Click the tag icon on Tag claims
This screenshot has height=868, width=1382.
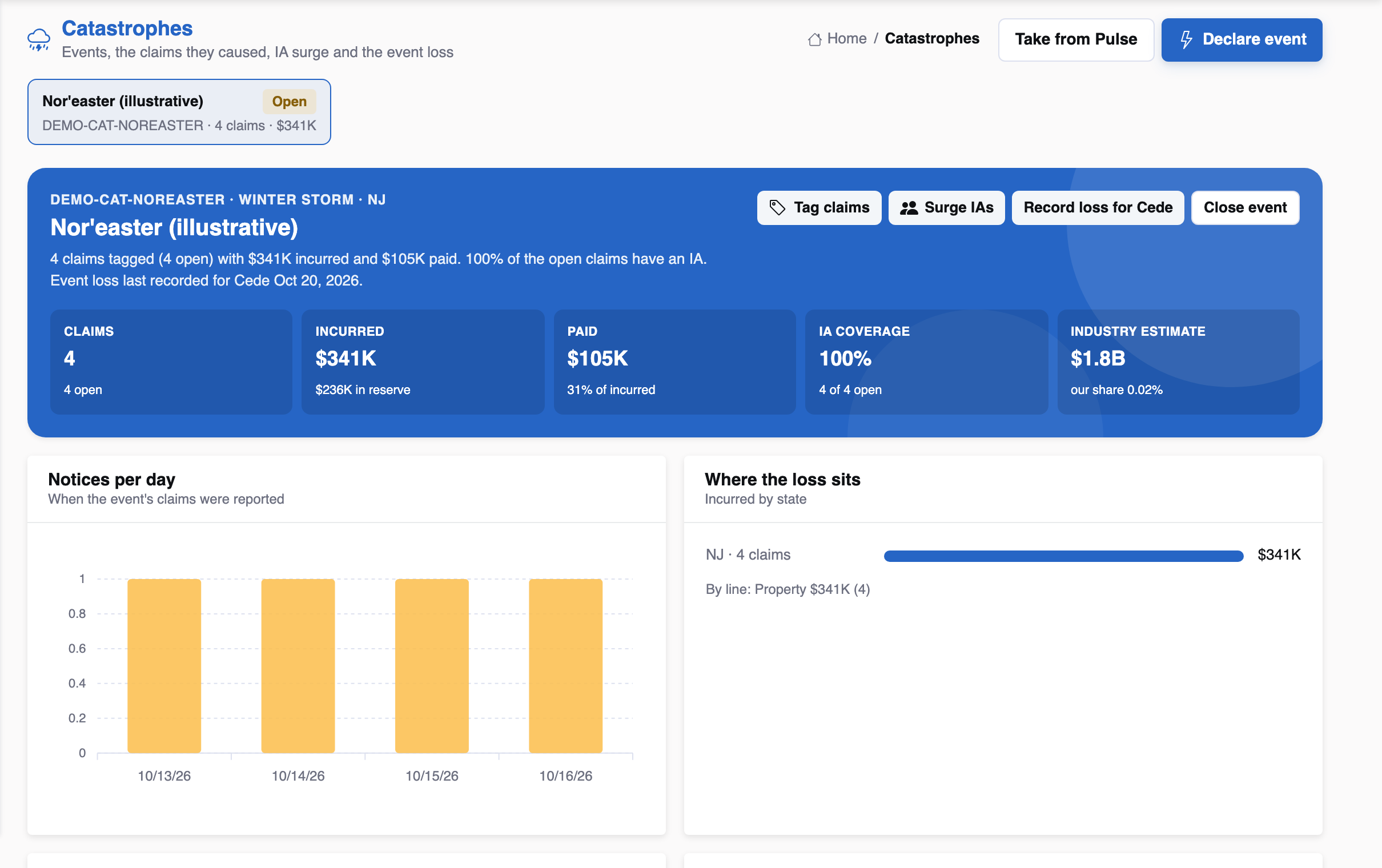[777, 208]
